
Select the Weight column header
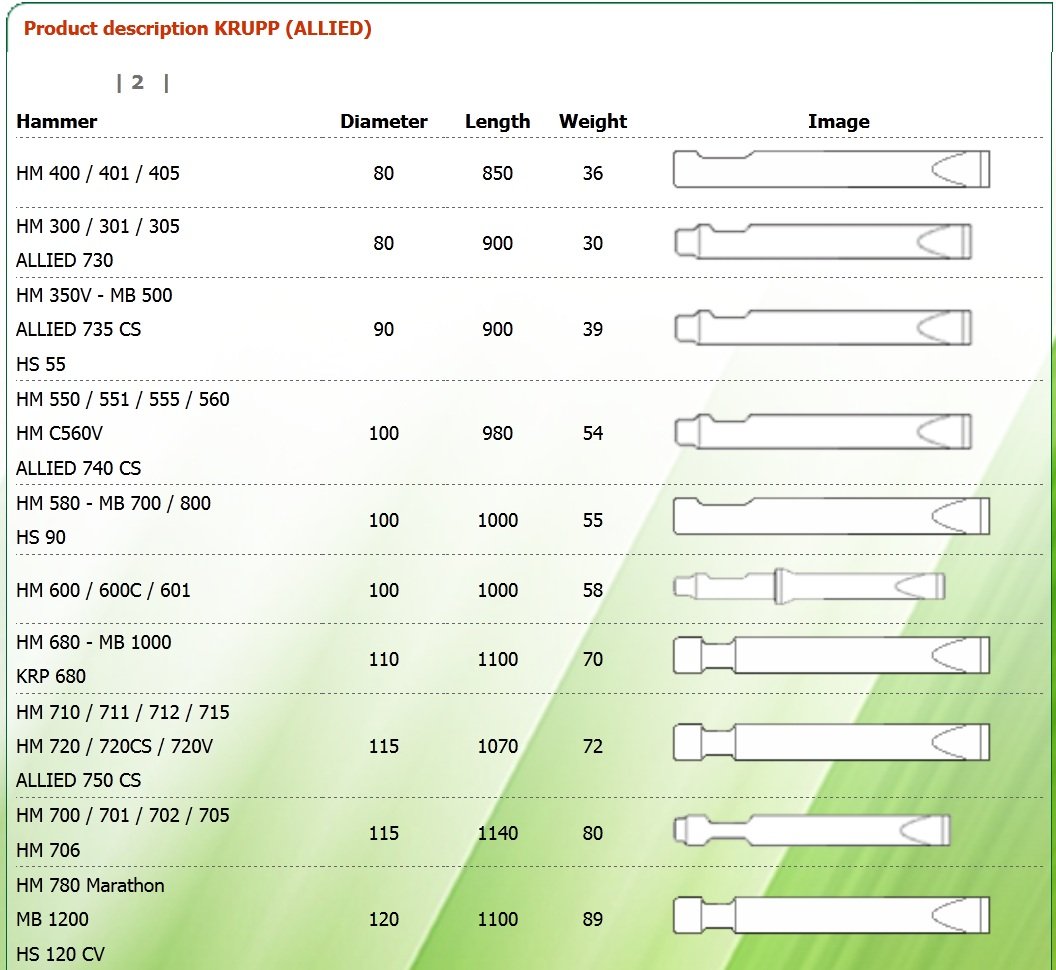593,121
